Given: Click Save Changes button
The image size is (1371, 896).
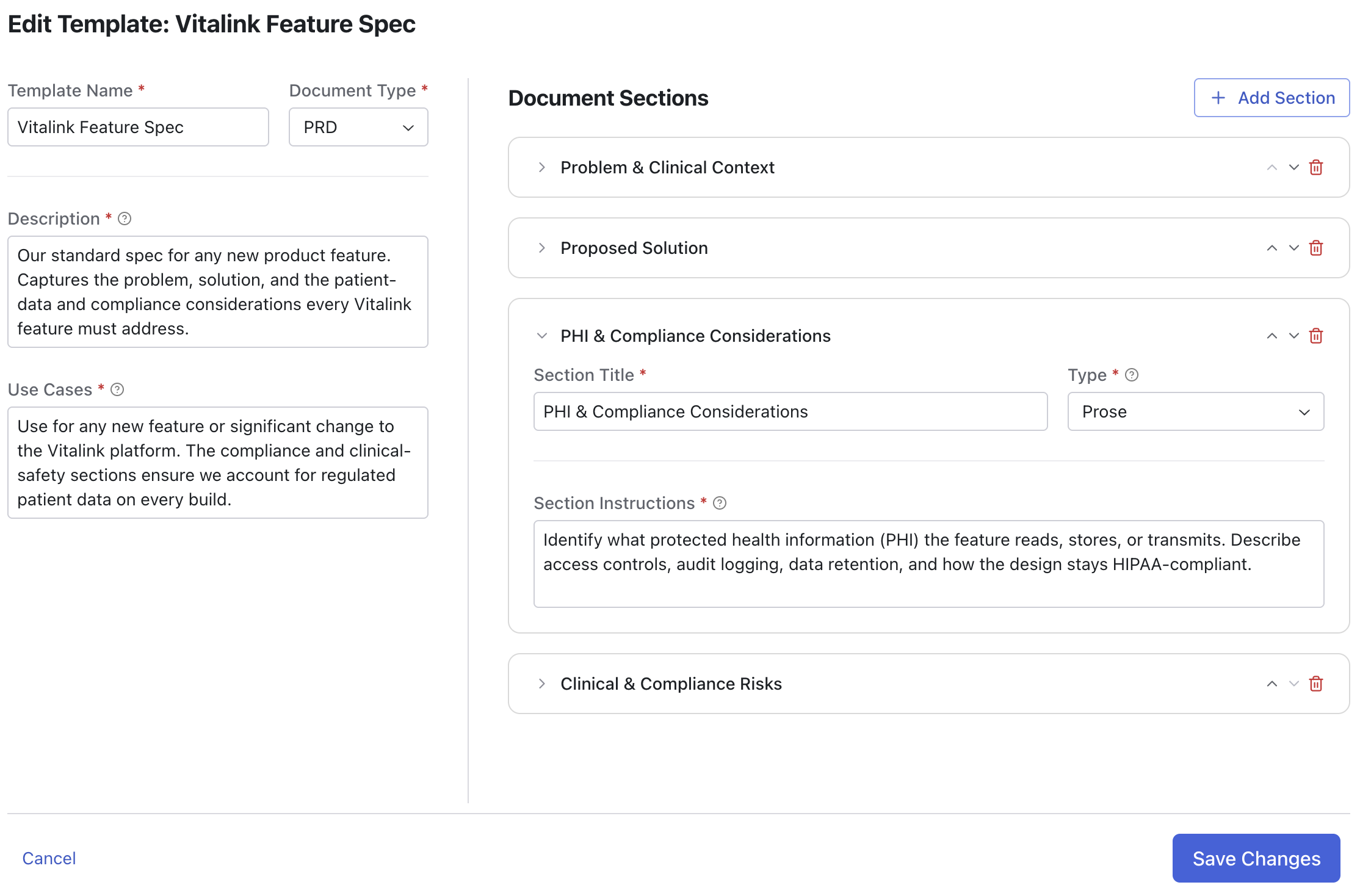Looking at the screenshot, I should [1256, 858].
